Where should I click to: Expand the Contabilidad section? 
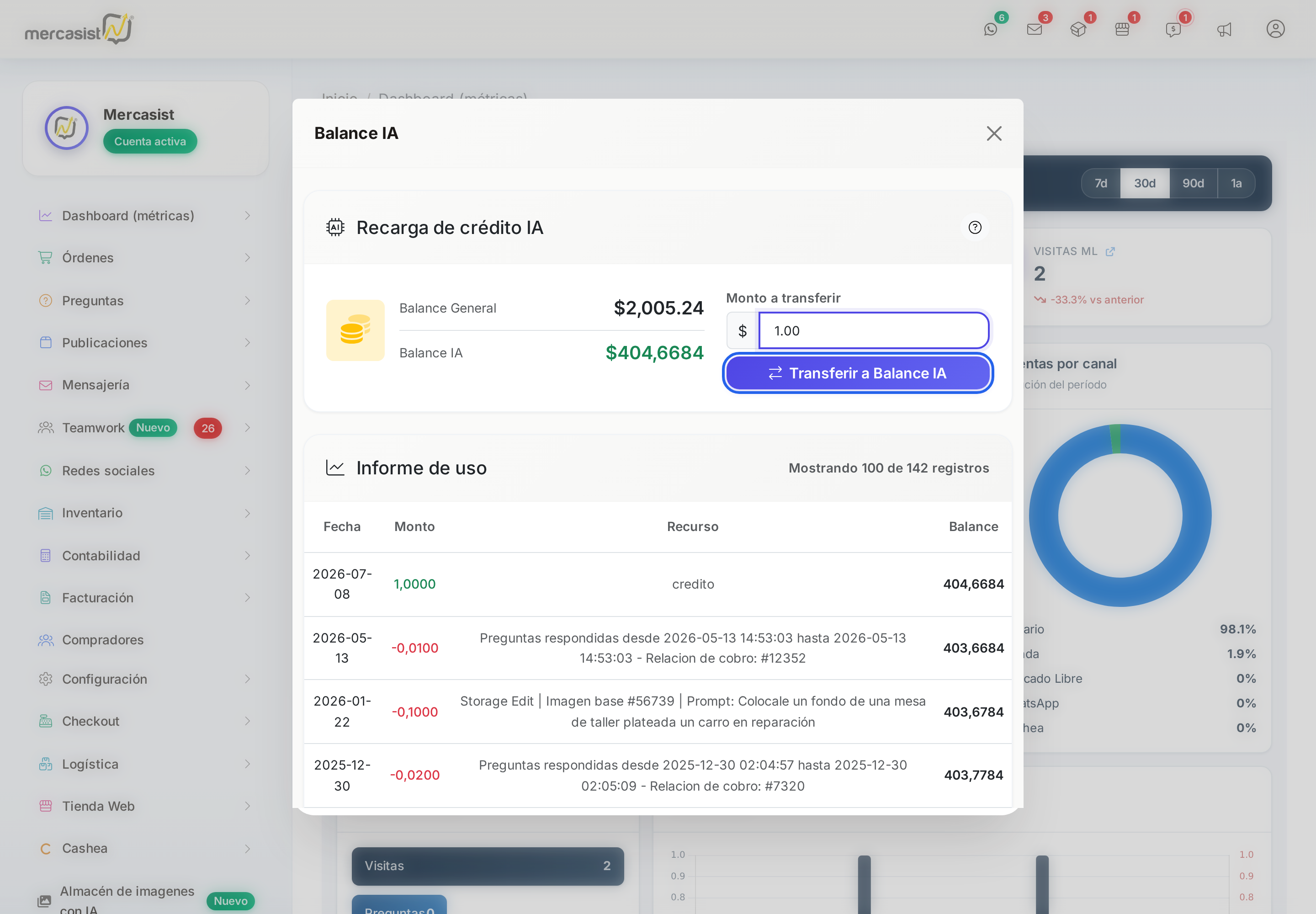(145, 556)
